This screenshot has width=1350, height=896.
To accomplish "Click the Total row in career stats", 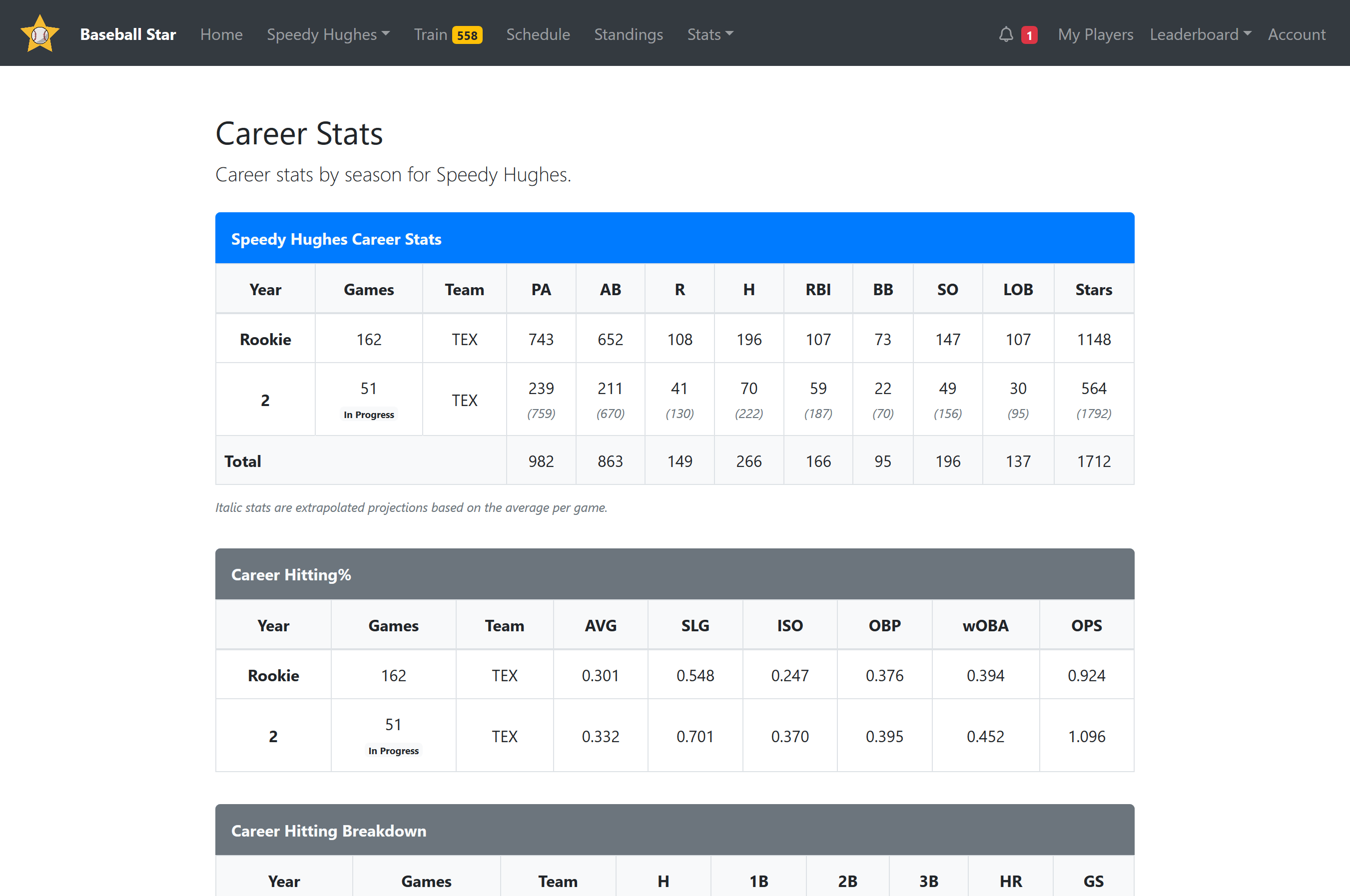I will coord(242,460).
